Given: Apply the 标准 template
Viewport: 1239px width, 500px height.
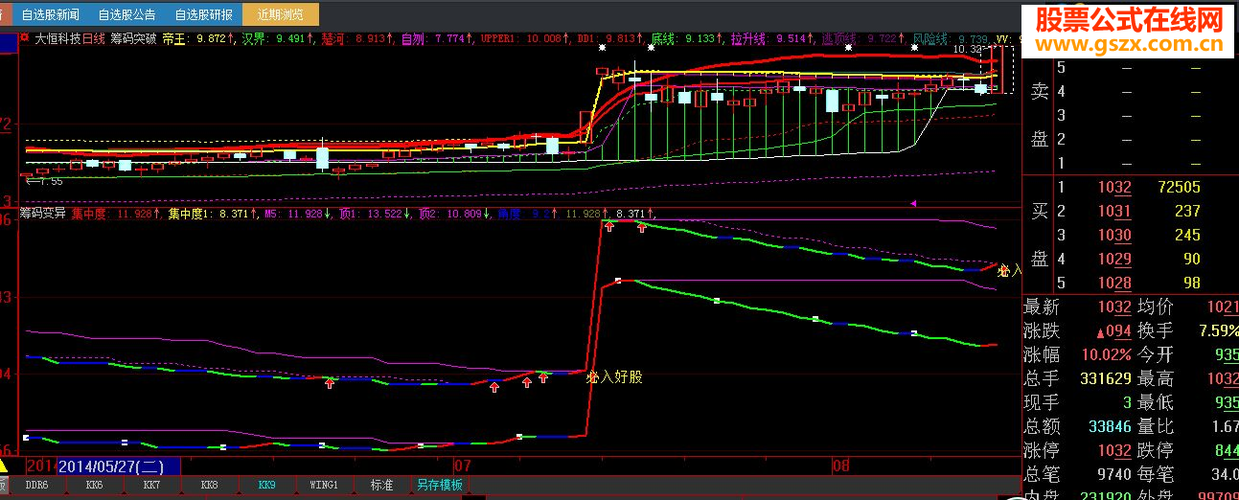Looking at the screenshot, I should click(x=382, y=485).
